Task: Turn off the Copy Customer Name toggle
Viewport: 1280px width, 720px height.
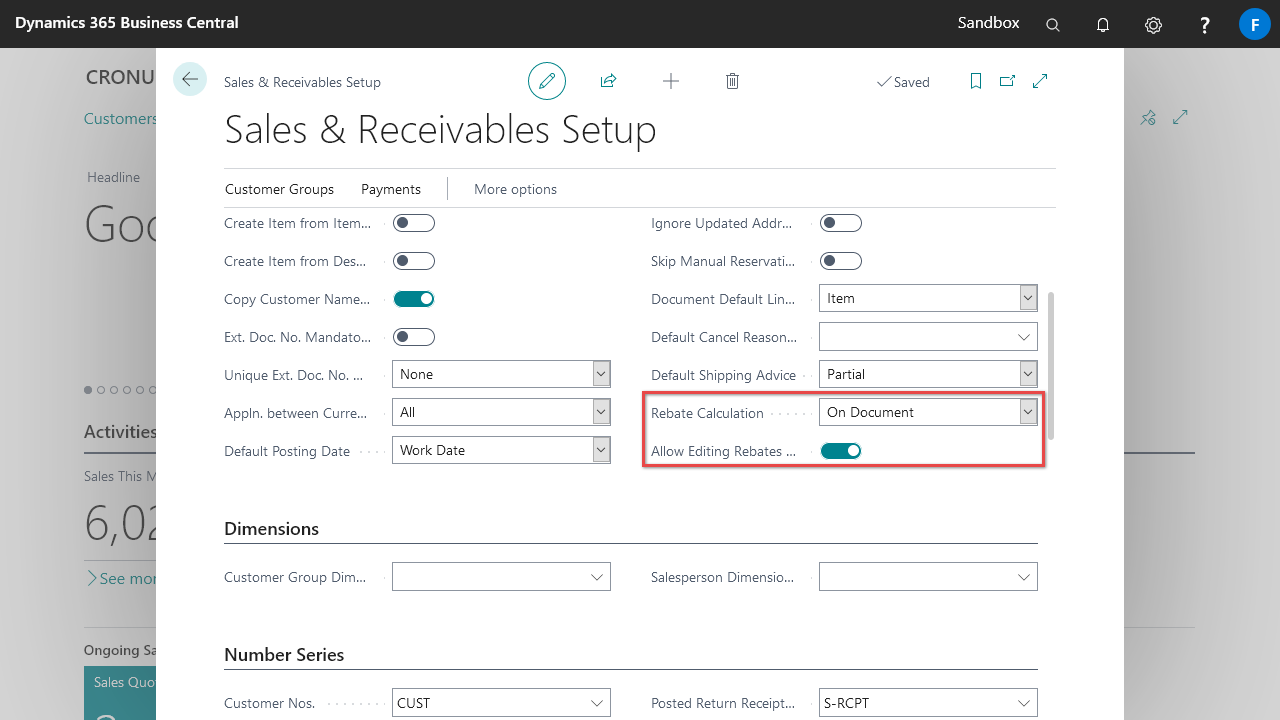Action: (414, 299)
